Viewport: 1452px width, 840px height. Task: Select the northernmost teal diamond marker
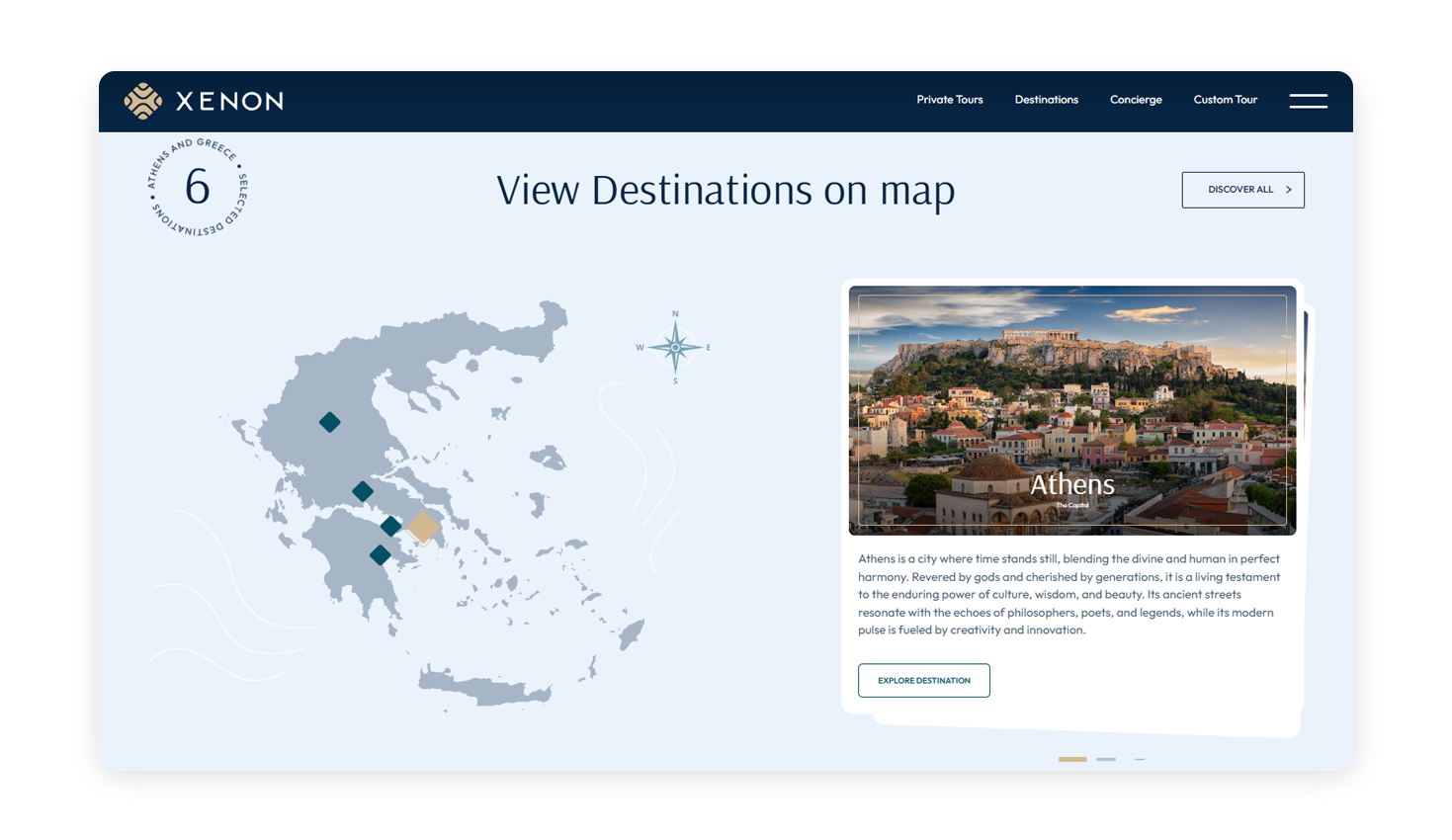(330, 422)
